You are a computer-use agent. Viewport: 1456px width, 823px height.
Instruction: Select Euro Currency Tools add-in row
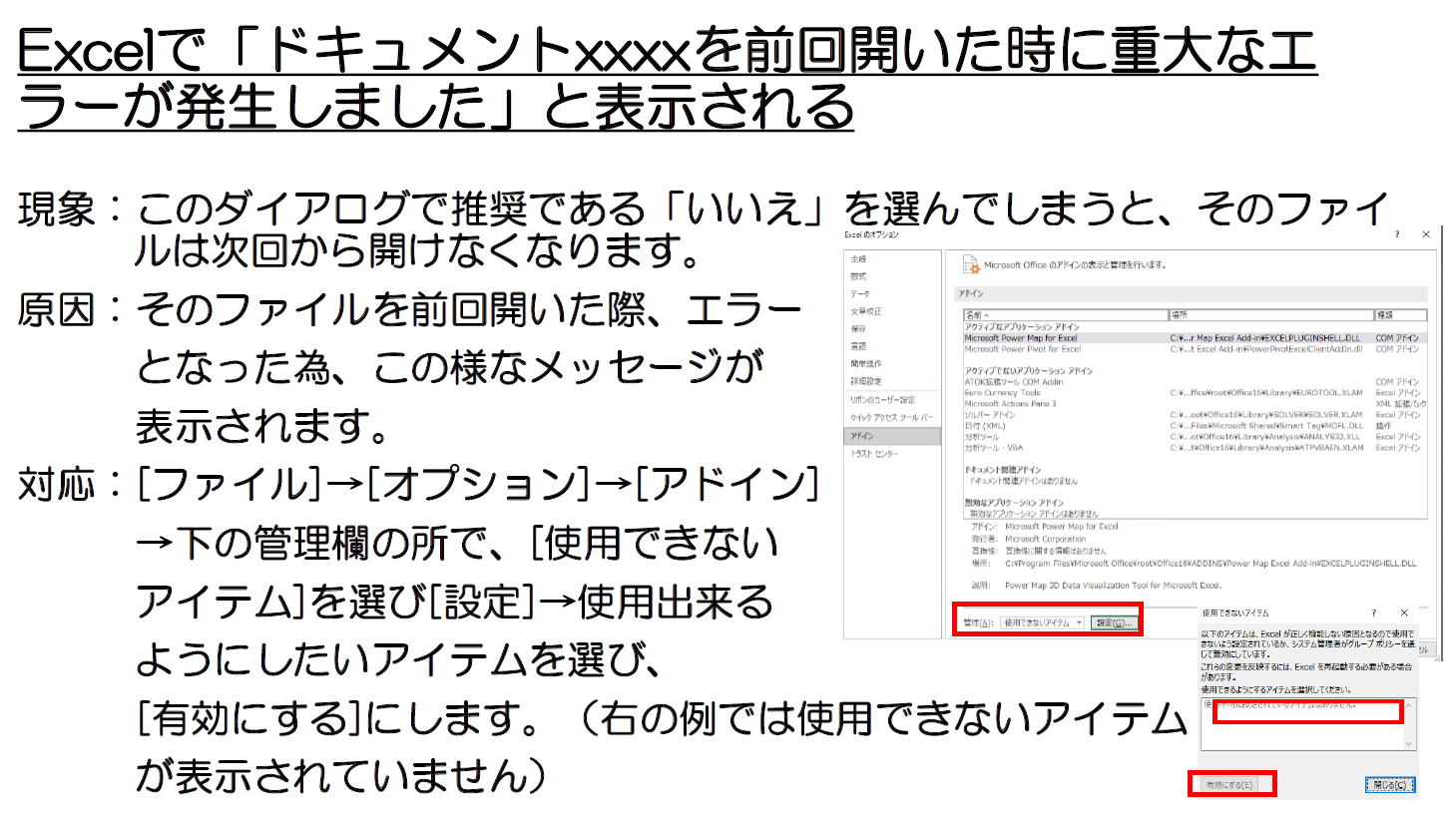(x=1195, y=393)
